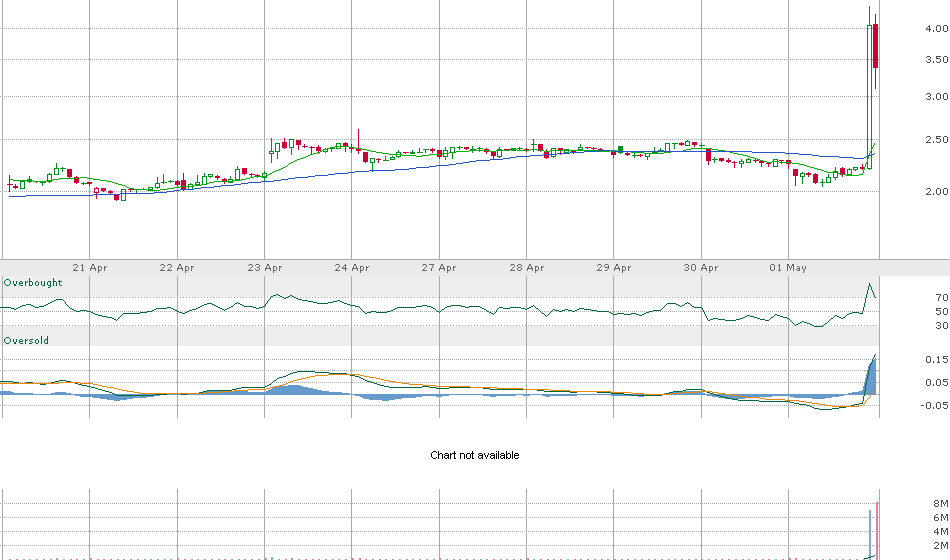Click the 3.00 price axis label
950x560 pixels.
937,96
